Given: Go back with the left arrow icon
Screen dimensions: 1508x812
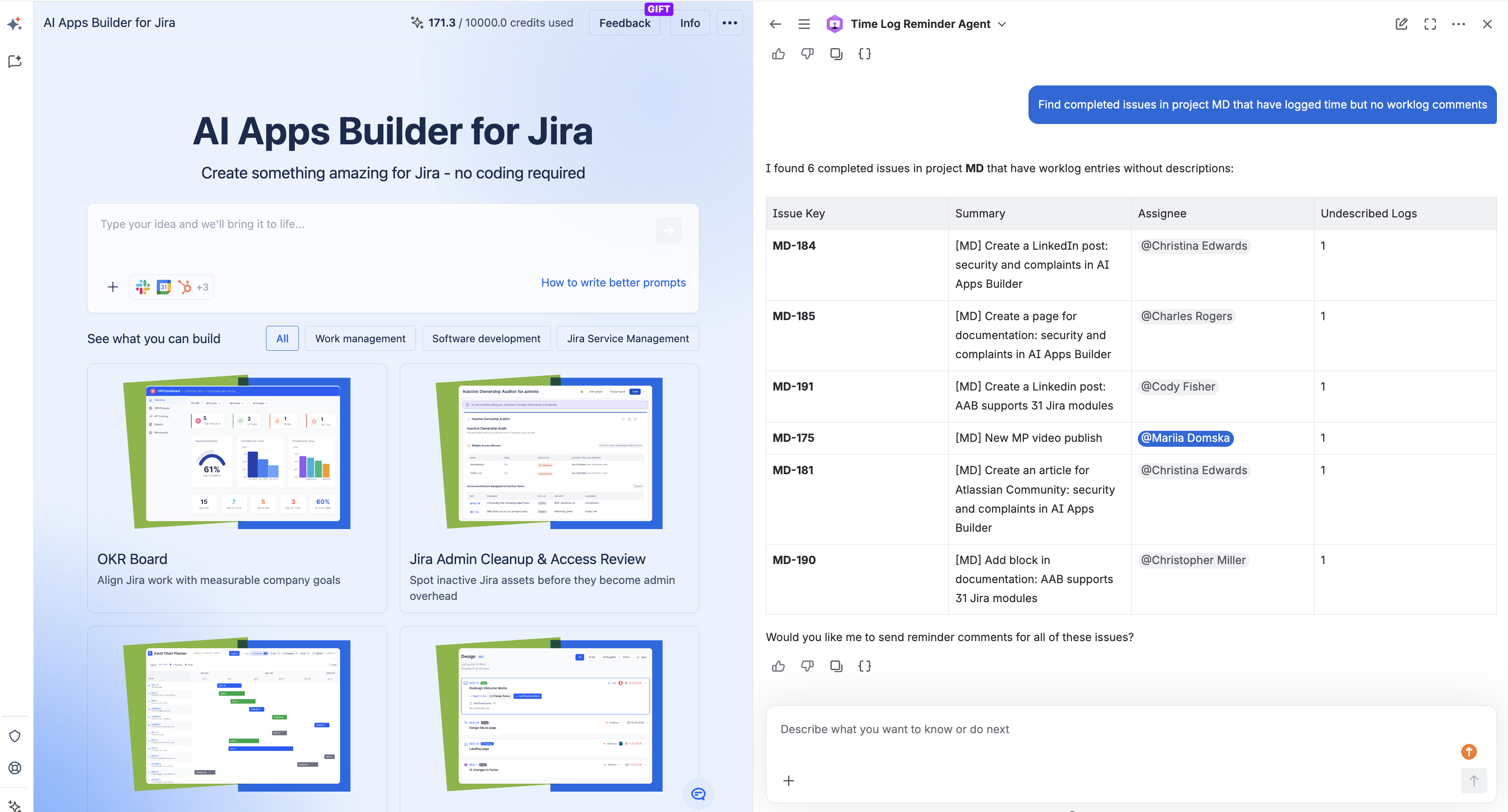Looking at the screenshot, I should [x=776, y=24].
